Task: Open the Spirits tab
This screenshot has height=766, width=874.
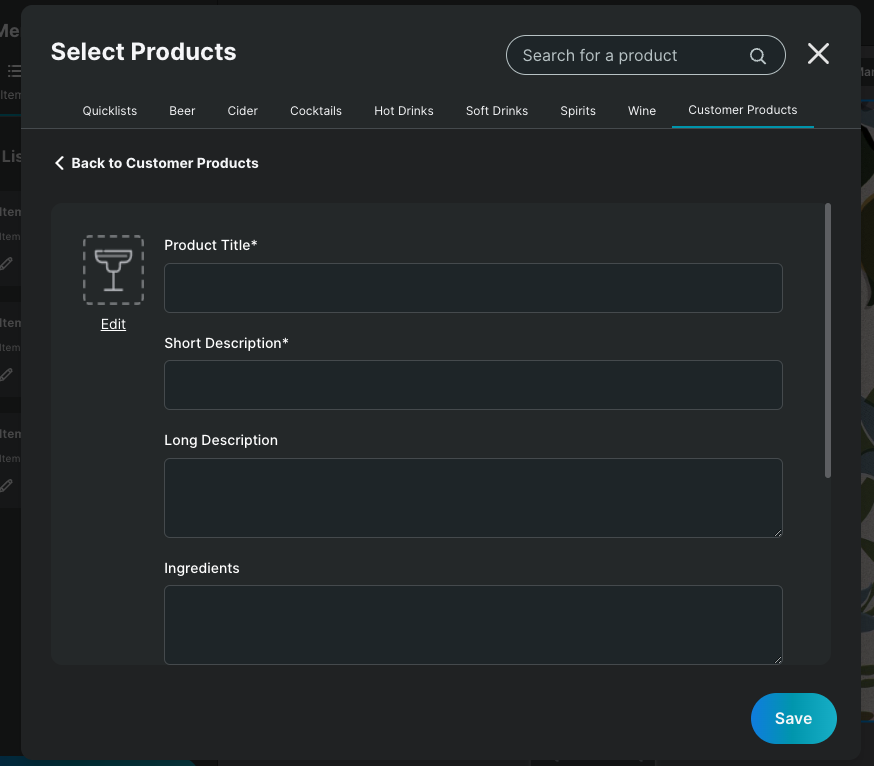Action: [578, 111]
